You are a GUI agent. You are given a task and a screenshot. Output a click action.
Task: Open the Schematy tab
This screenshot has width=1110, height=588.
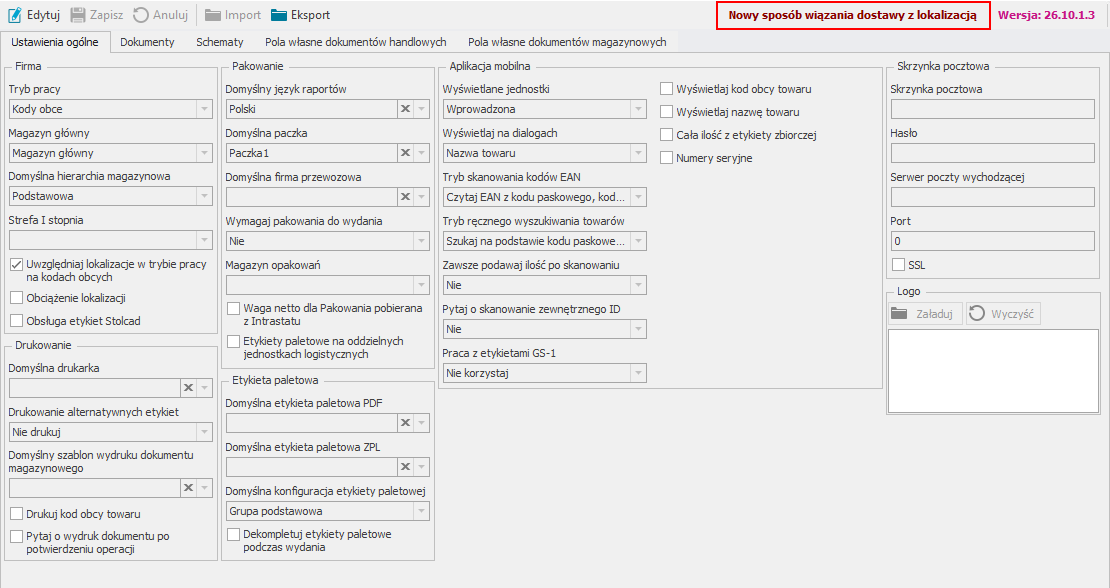pos(219,42)
